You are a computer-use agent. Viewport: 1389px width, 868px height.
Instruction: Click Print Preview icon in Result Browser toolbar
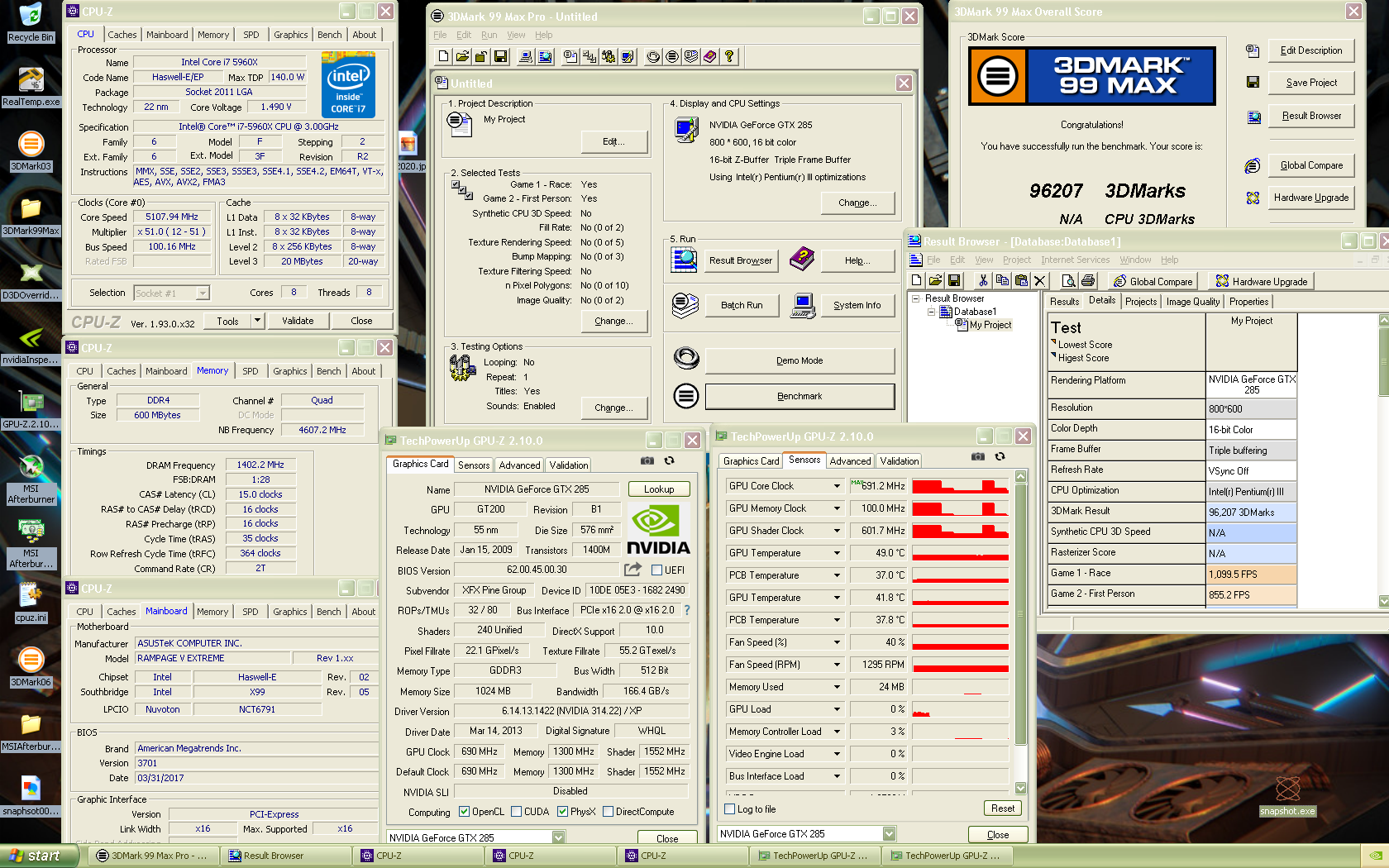click(x=1068, y=281)
